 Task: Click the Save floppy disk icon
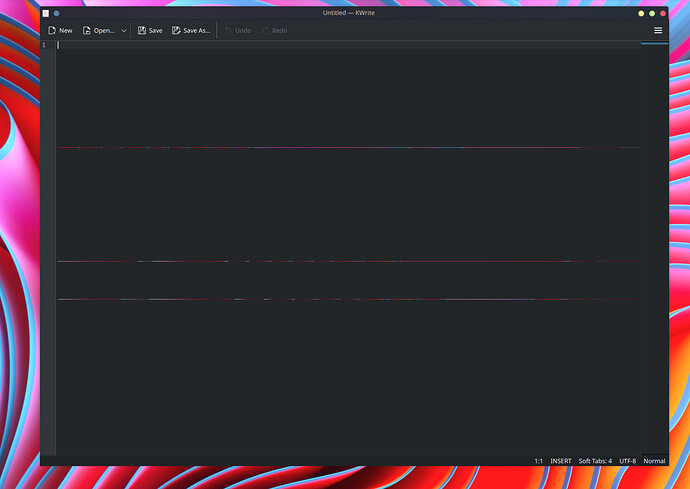[142, 31]
